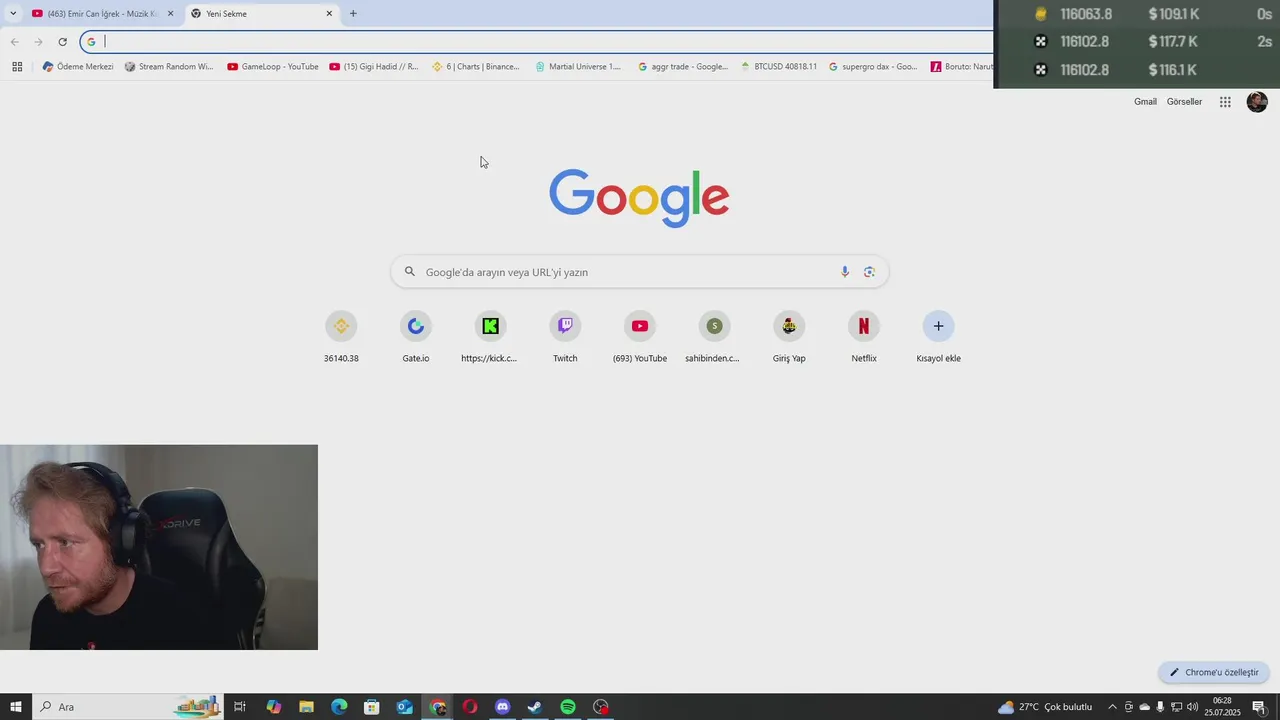Open the sahibinden.com shortcut tile
The height and width of the screenshot is (720, 1280).
[714, 337]
